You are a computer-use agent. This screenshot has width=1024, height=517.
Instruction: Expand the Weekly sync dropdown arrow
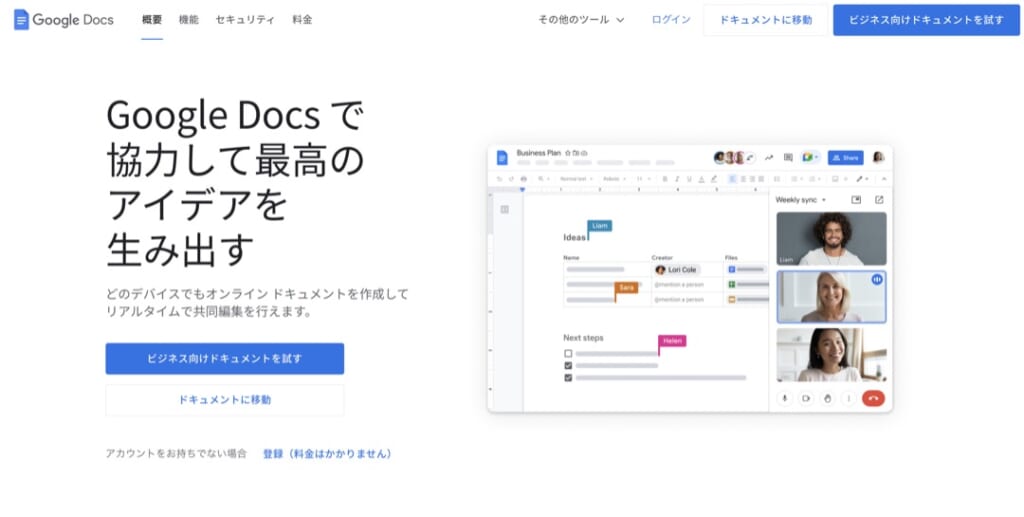point(824,200)
